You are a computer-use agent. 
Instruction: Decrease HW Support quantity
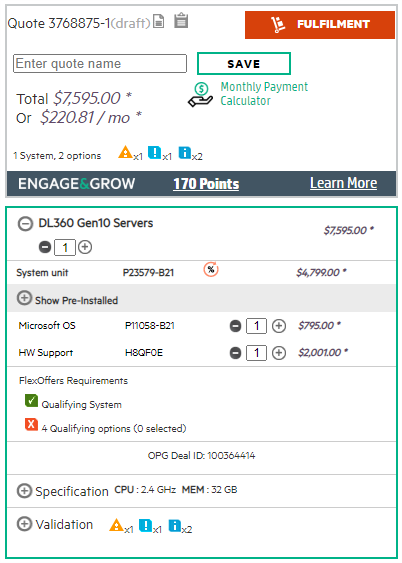click(x=235, y=353)
